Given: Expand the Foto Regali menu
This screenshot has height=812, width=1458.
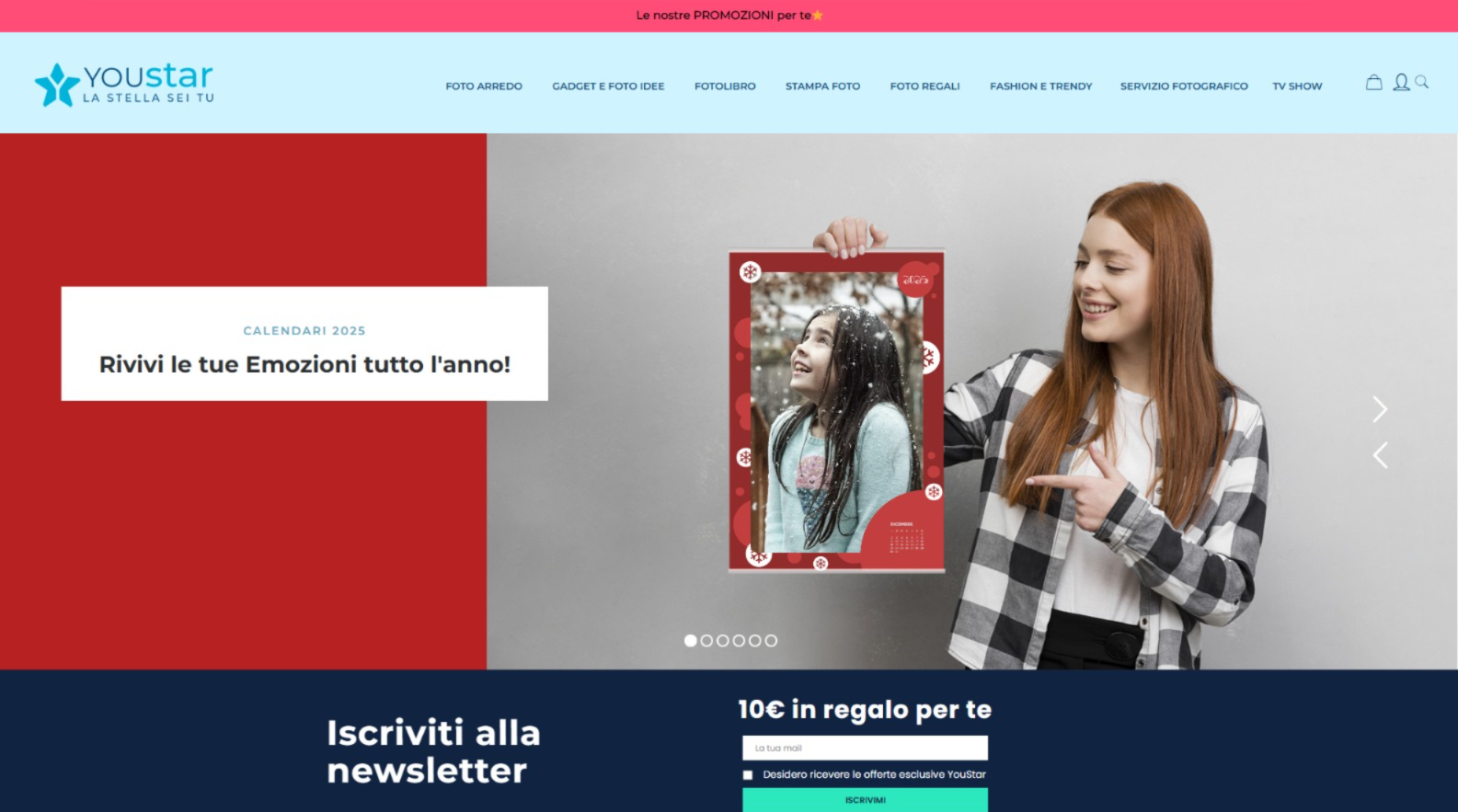Looking at the screenshot, I should (x=924, y=86).
